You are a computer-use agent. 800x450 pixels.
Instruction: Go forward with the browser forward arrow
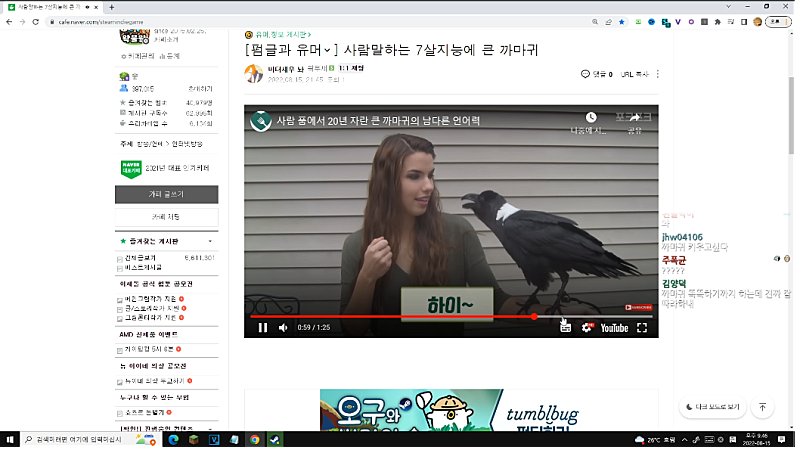point(22,22)
